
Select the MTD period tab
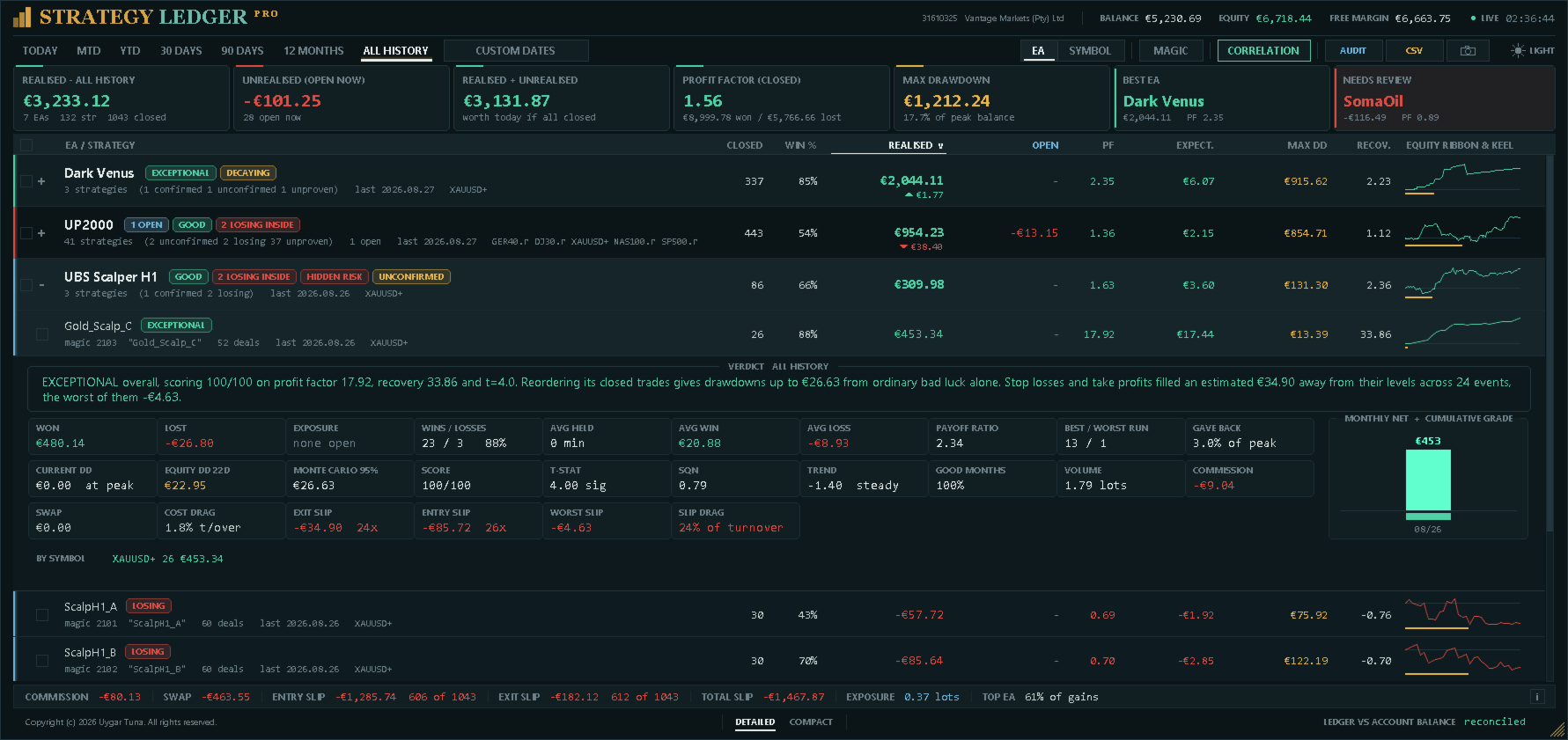(88, 51)
